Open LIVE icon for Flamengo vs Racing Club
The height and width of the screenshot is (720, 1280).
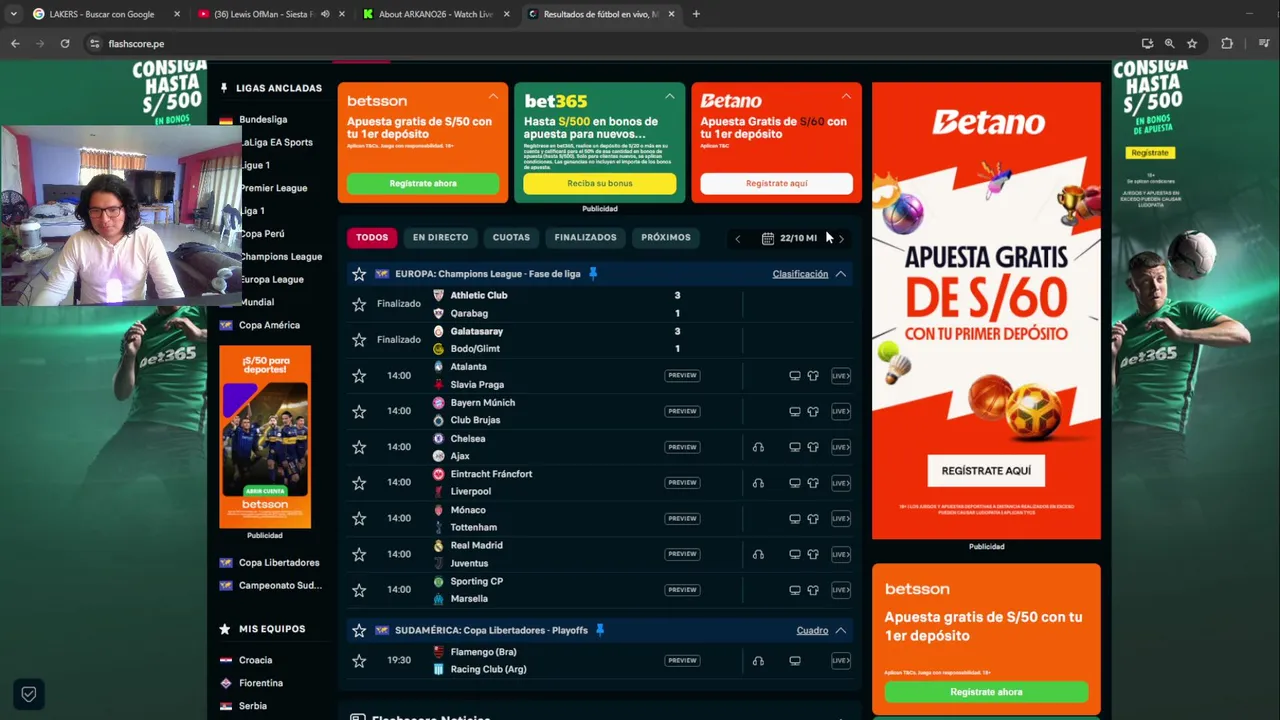841,661
